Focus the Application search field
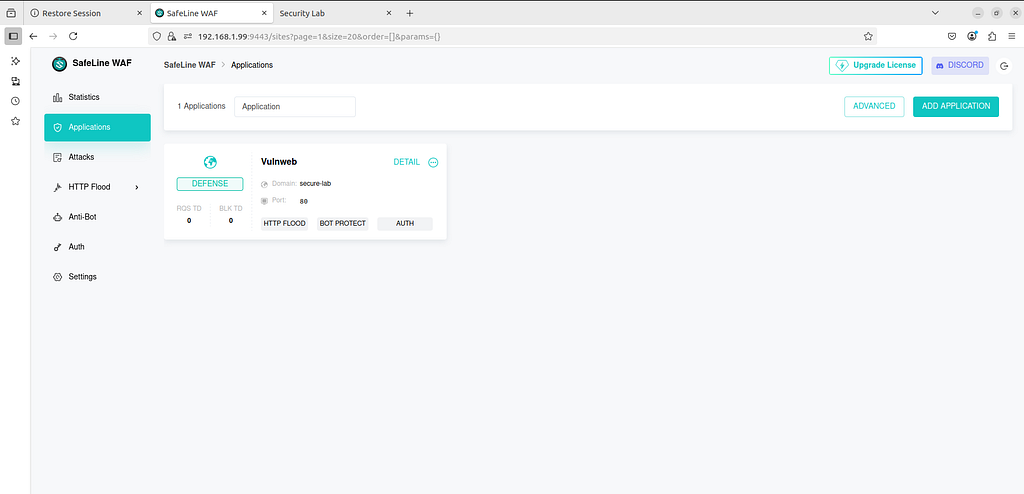 (295, 107)
